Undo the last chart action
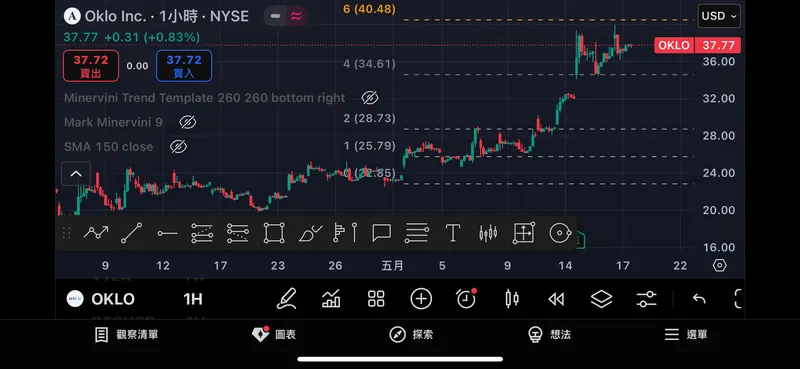The image size is (800, 369). click(699, 299)
